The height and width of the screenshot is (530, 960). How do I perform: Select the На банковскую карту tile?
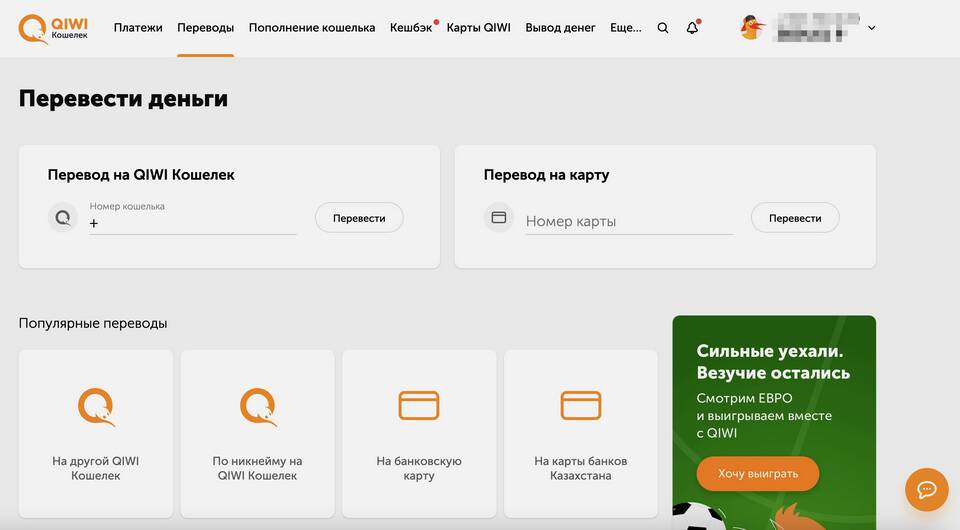[x=419, y=432]
